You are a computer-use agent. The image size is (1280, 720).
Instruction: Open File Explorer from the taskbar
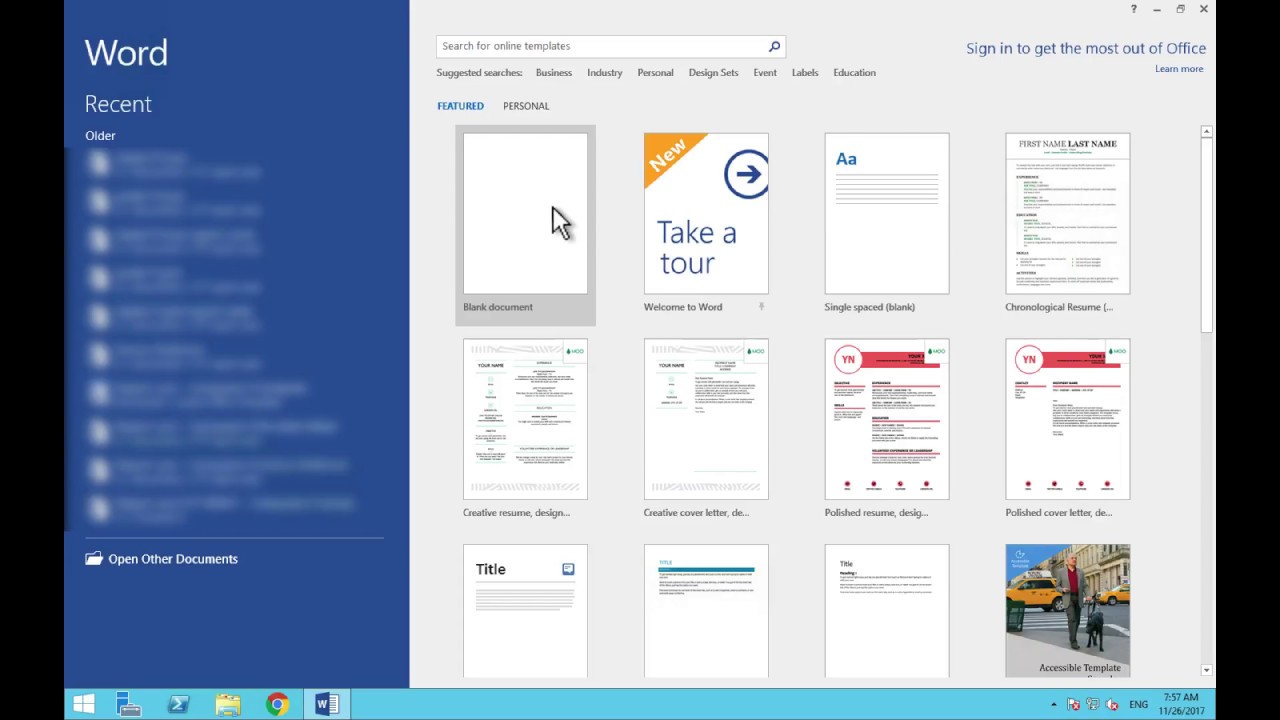tap(228, 704)
